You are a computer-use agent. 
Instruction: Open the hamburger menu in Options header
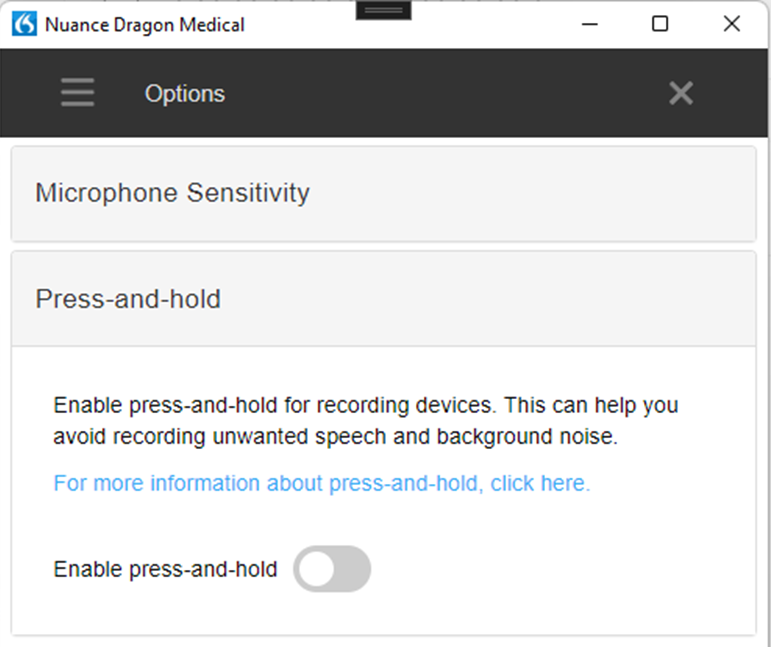[x=77, y=93]
